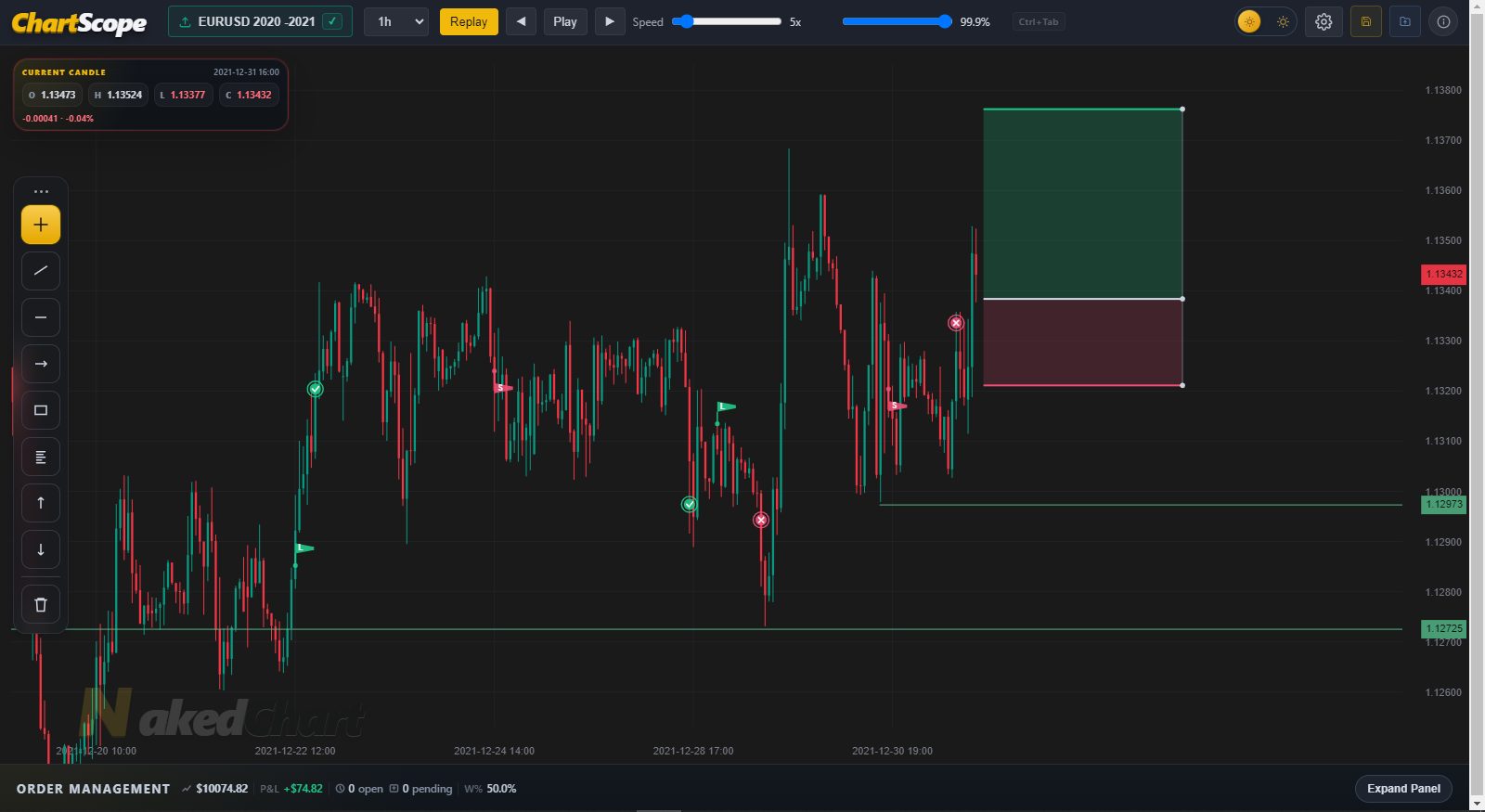Click the red short flag near 2021-12-24
The height and width of the screenshot is (812, 1485).
click(x=502, y=388)
